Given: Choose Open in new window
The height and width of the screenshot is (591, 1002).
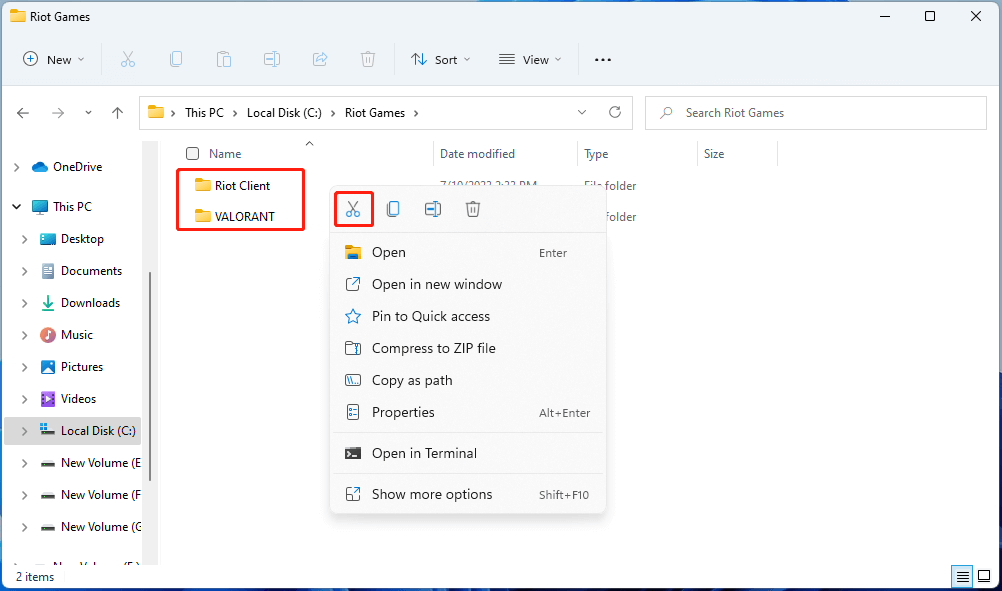Looking at the screenshot, I should point(468,284).
